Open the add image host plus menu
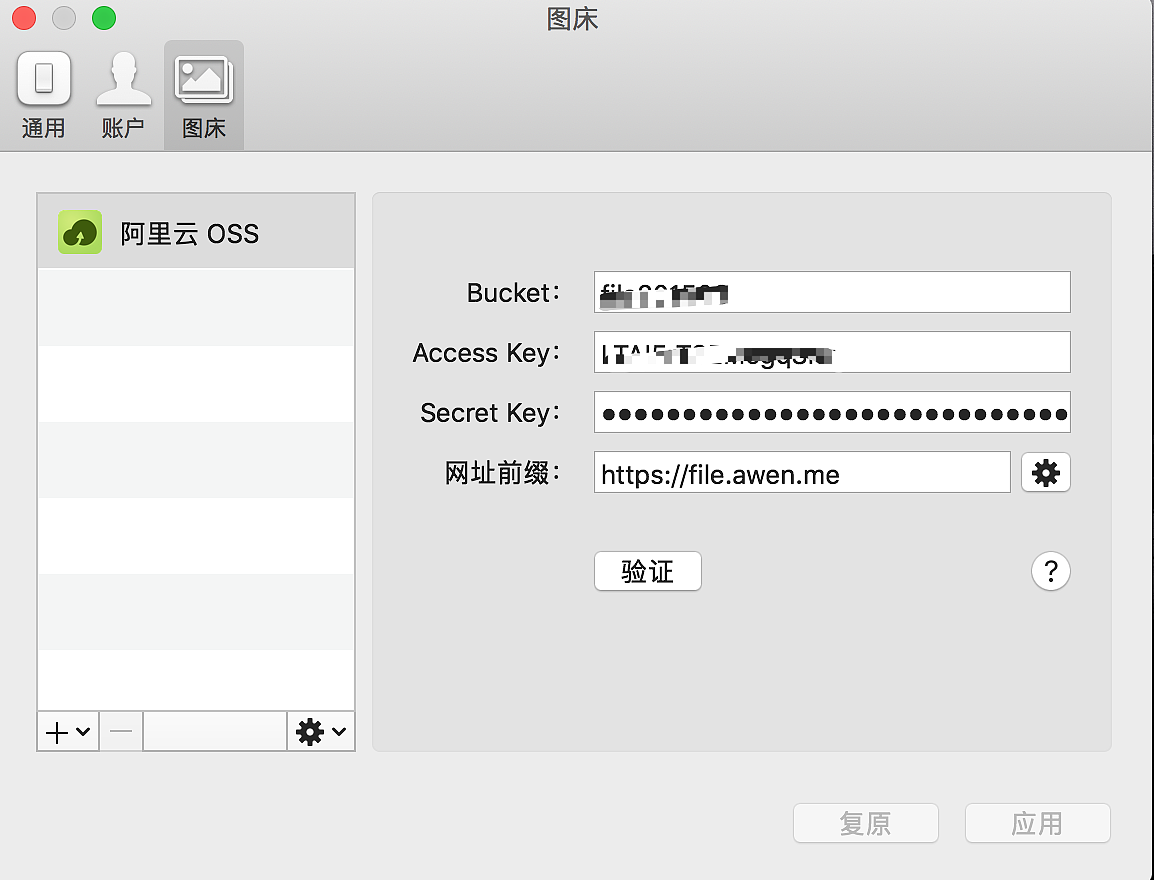This screenshot has height=880, width=1154. coord(68,732)
